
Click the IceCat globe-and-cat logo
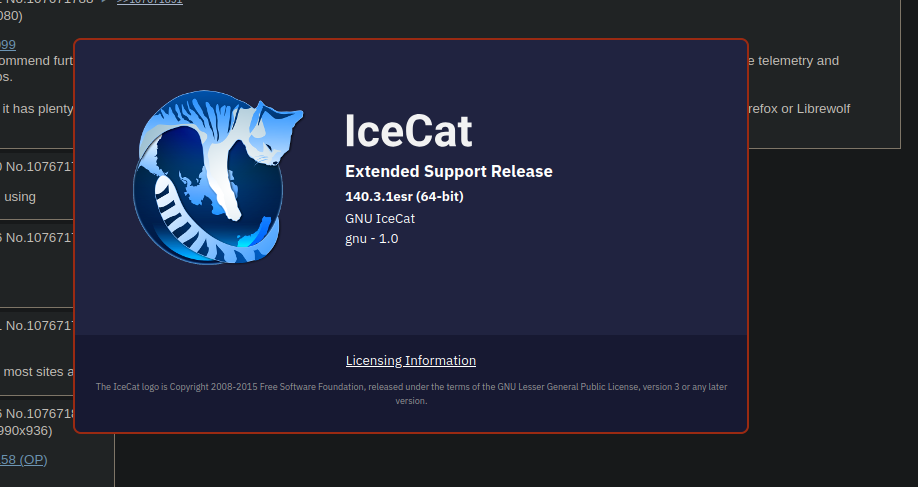[x=218, y=177]
